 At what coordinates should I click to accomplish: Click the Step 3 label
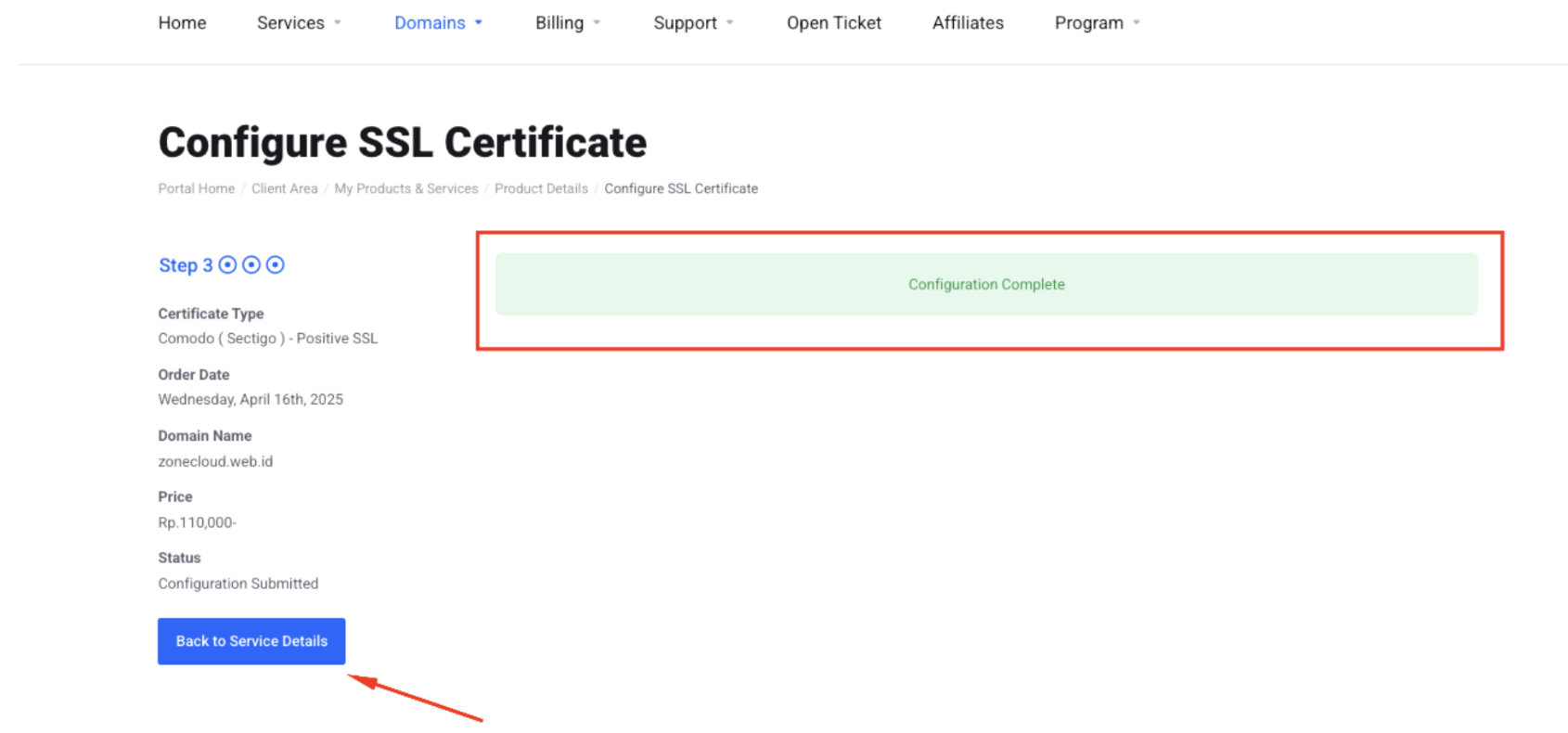[186, 265]
